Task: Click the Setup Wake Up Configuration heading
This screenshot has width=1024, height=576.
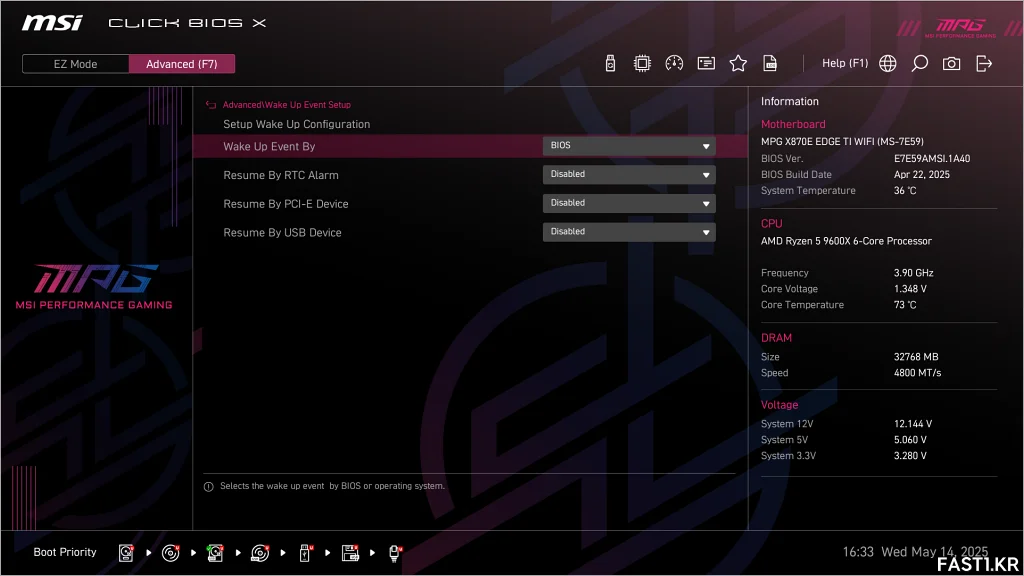Action: click(x=296, y=124)
